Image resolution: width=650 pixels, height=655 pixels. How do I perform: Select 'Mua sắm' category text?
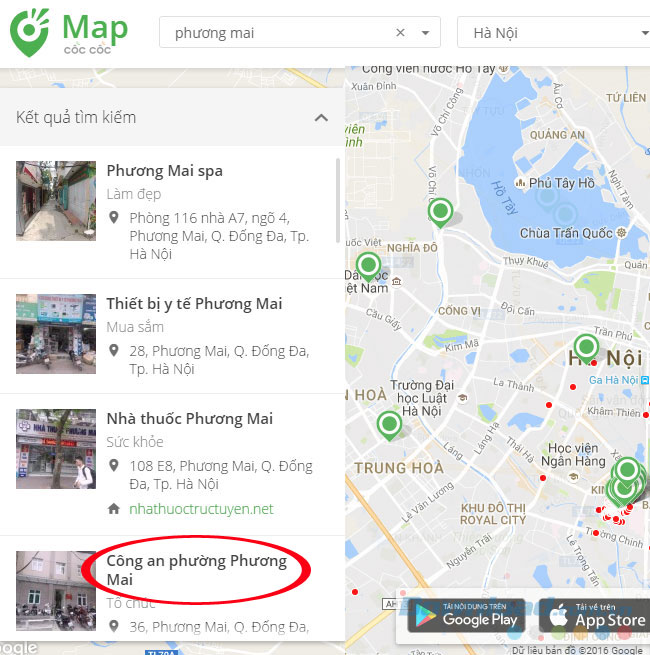point(135,327)
